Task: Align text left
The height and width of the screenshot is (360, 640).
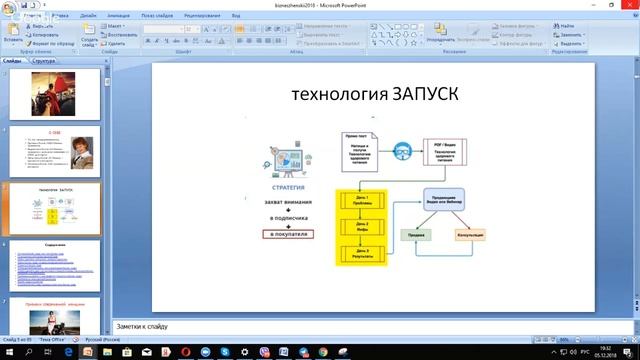Action: click(240, 41)
